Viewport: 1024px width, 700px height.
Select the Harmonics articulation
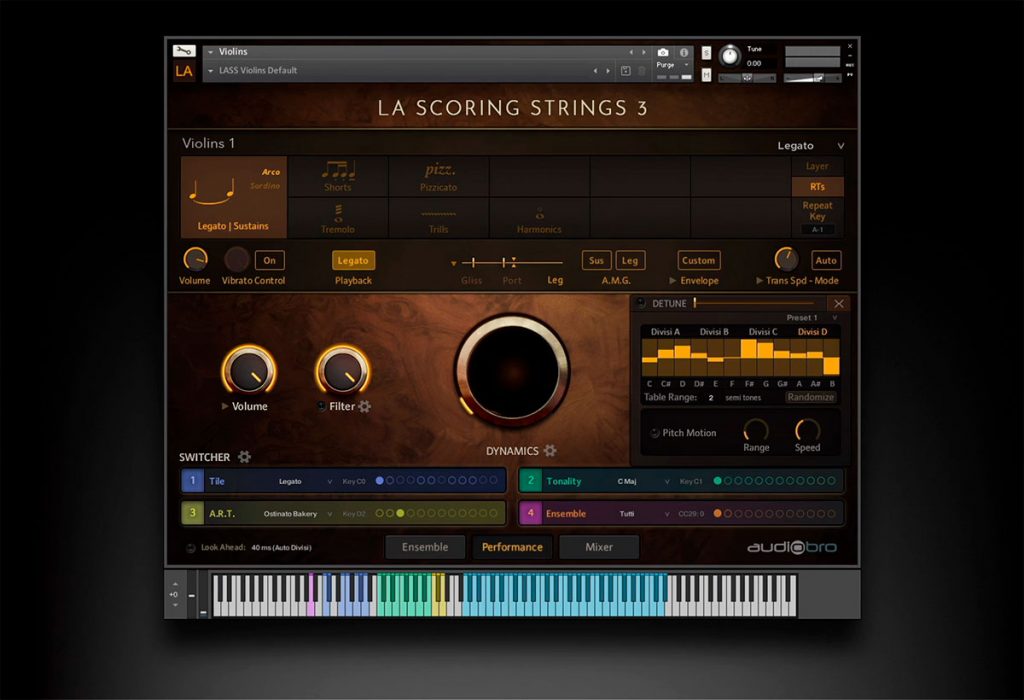click(x=539, y=218)
